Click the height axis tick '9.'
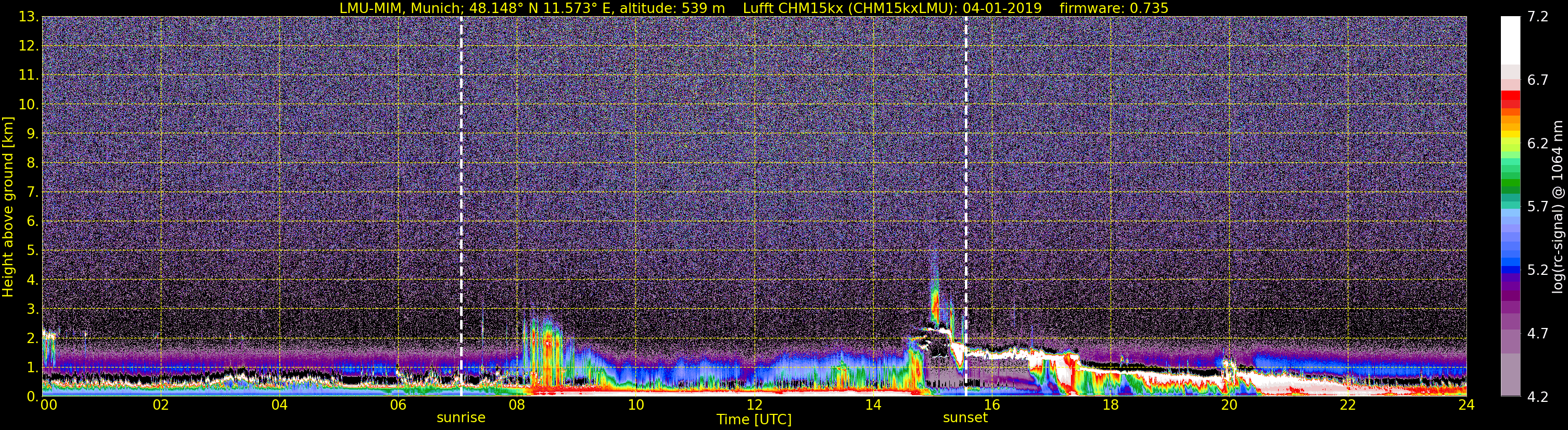1568x430 pixels. tap(32, 133)
